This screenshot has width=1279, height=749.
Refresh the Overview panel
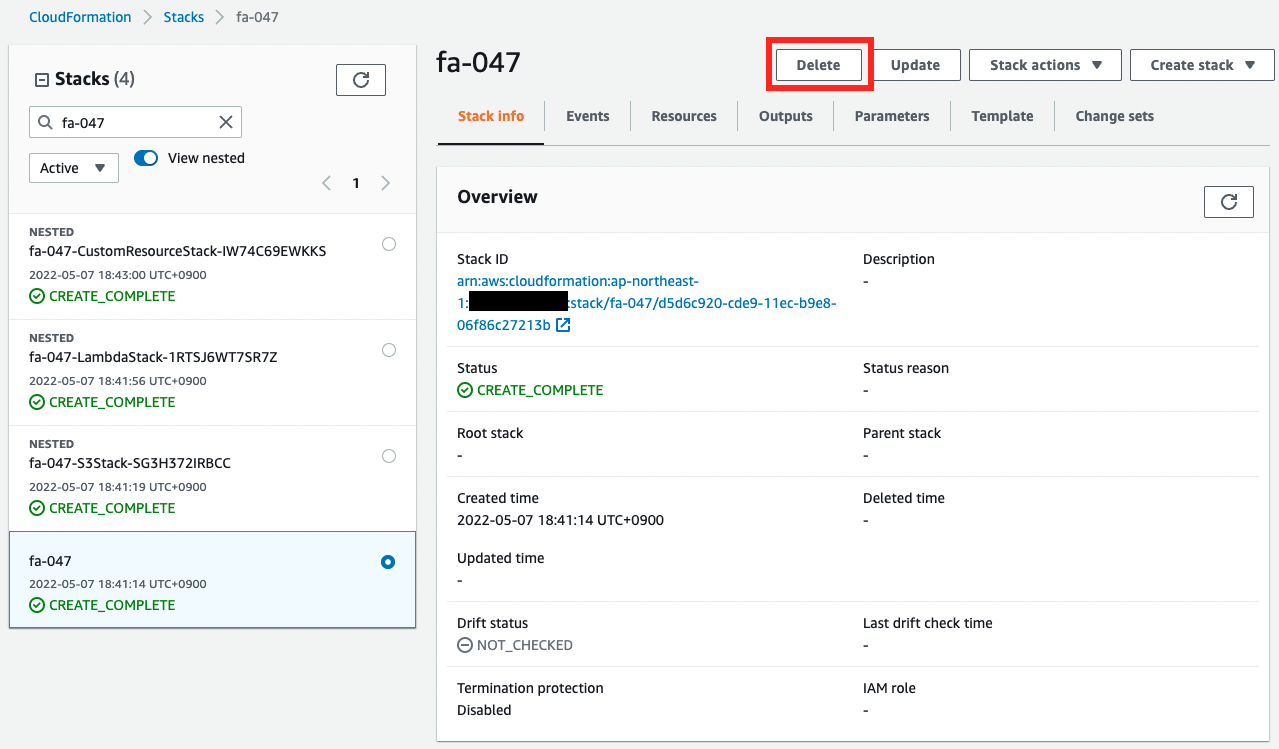pos(1229,202)
